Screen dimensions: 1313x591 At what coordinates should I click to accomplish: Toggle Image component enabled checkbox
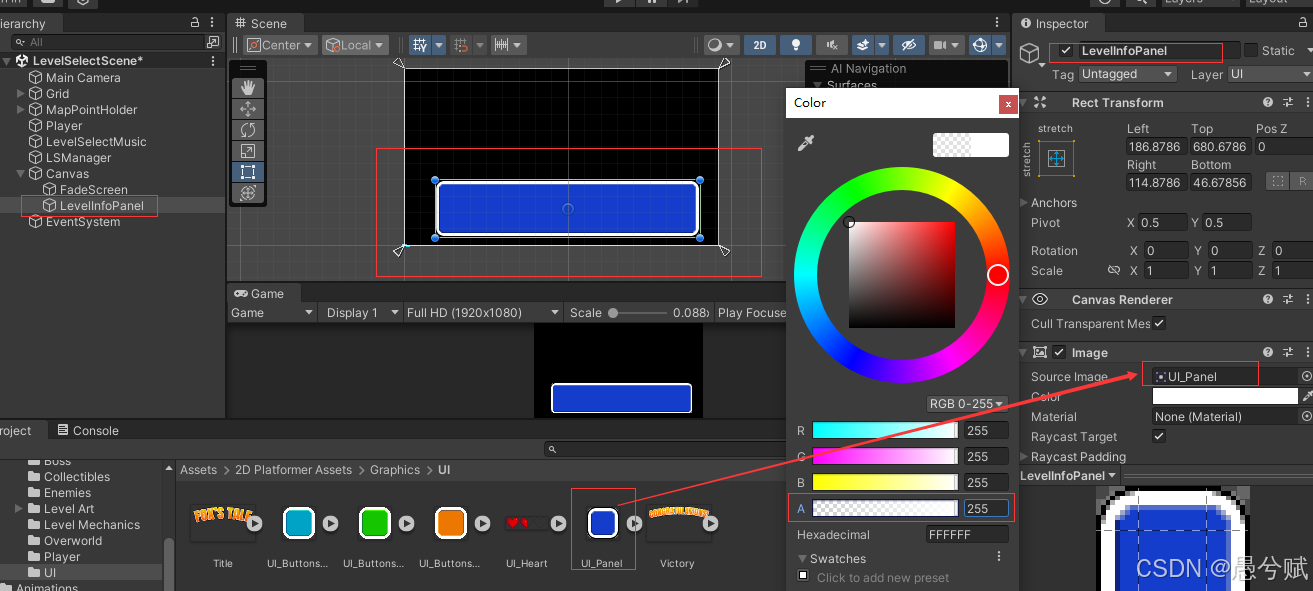1059,352
